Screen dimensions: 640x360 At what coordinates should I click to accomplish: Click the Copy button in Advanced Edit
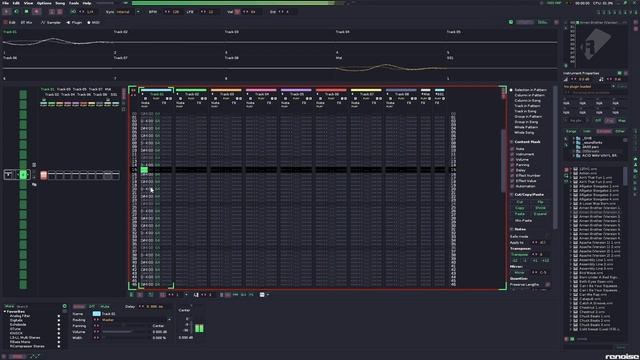[520, 208]
